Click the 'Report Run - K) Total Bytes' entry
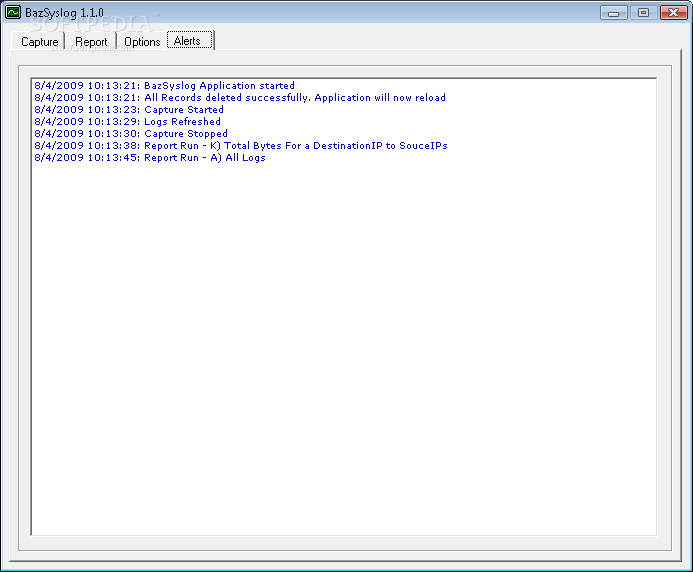 241,145
